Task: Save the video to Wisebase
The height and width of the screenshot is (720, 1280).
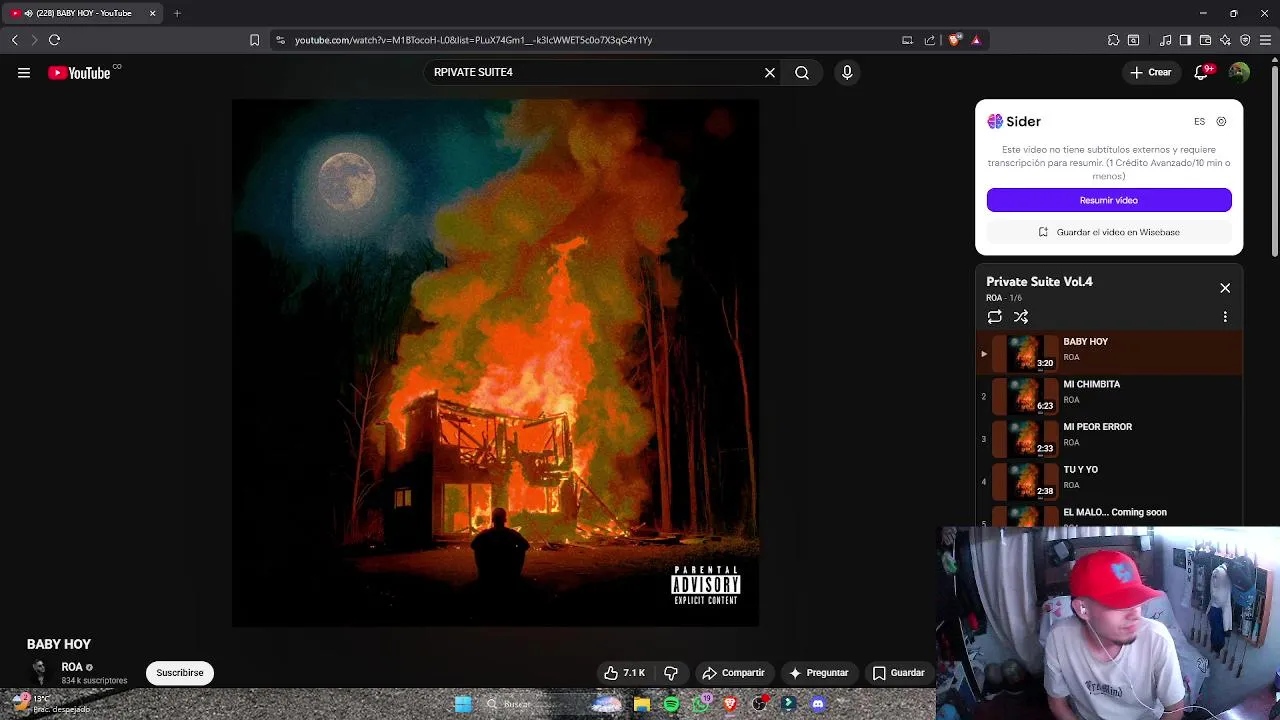Action: point(1109,232)
